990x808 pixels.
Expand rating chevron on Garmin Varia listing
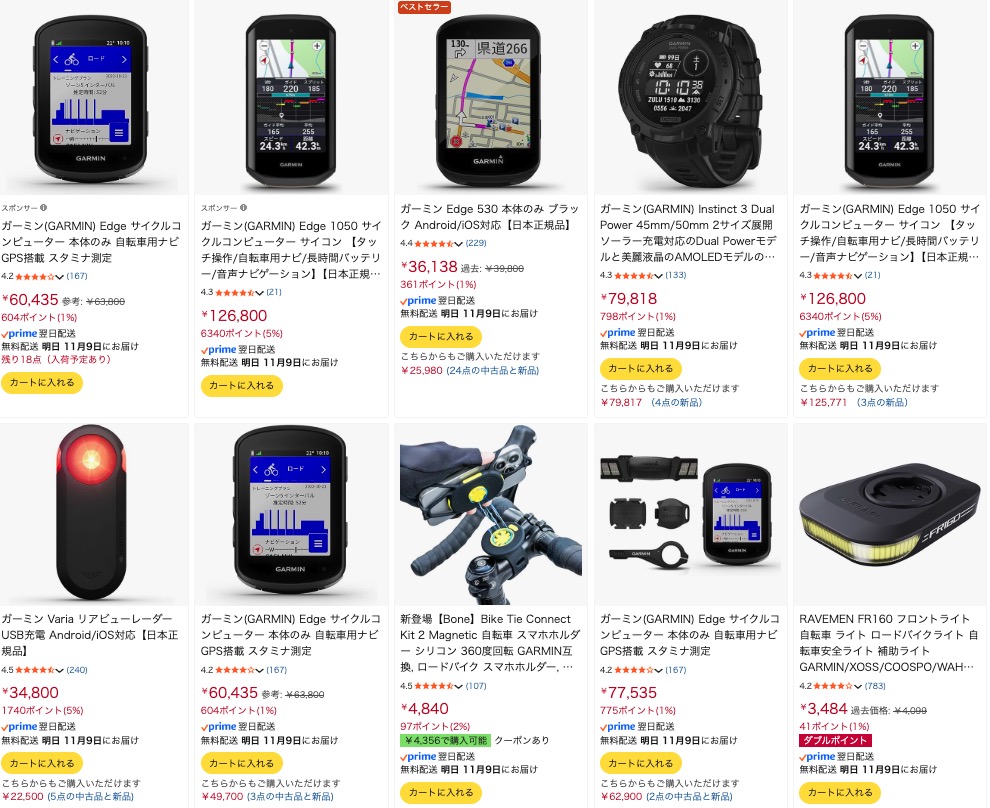coord(59,670)
